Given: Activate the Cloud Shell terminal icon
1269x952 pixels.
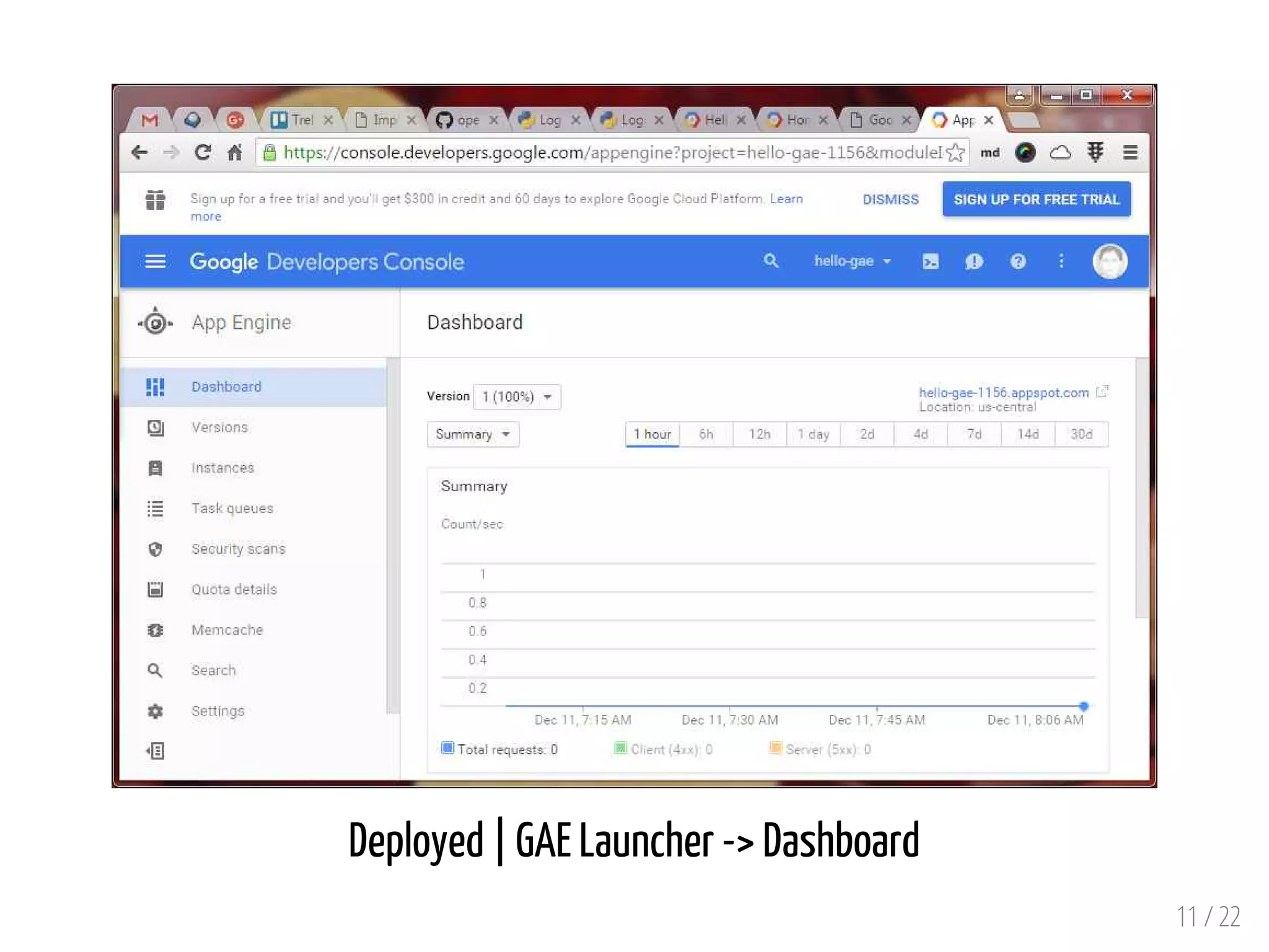Looking at the screenshot, I should click(931, 261).
